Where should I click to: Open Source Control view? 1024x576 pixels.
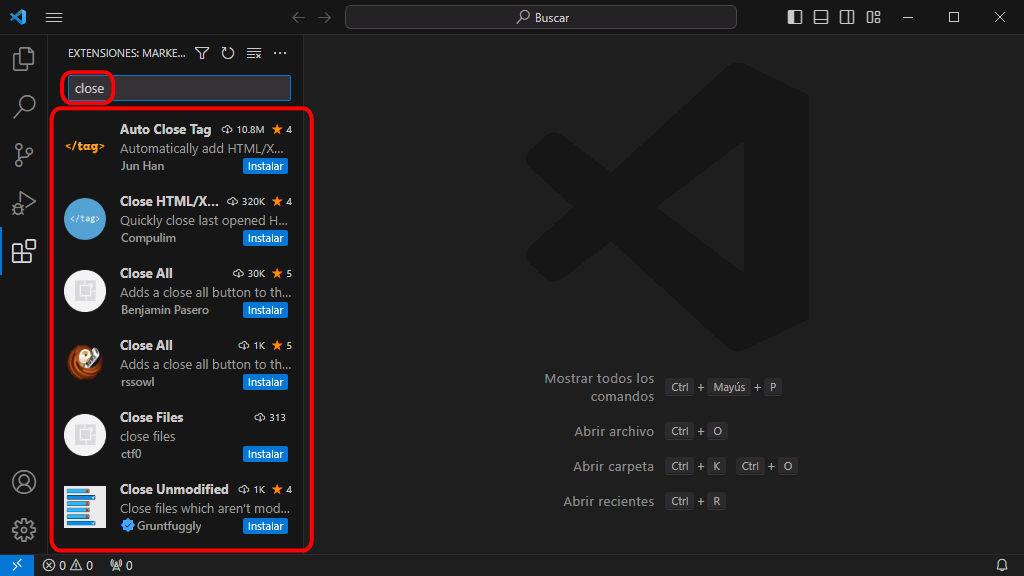(x=24, y=155)
